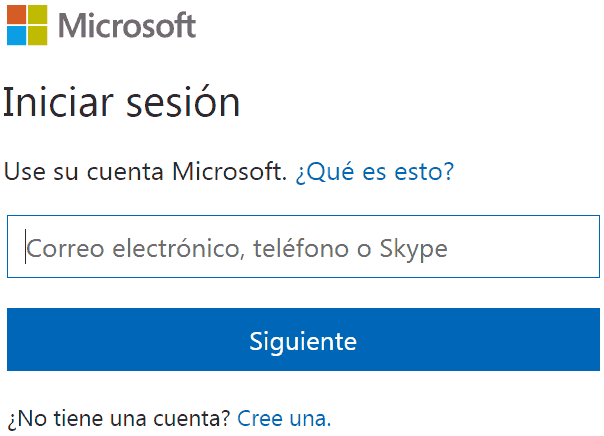Click the 'Use su cuenta Microsoft.' text
This screenshot has width=604, height=436.
pos(145,171)
